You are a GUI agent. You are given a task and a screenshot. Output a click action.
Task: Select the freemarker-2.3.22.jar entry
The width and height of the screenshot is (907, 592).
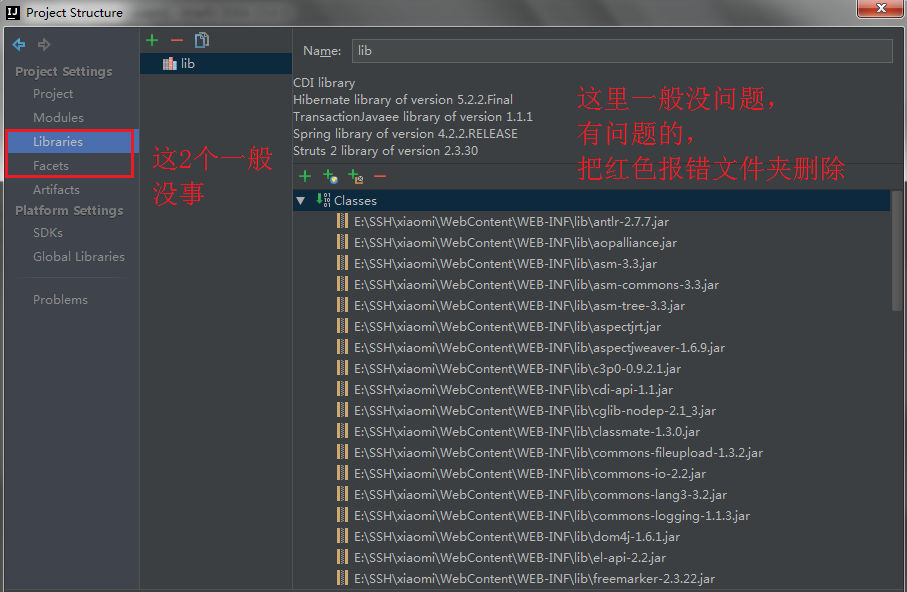(534, 579)
